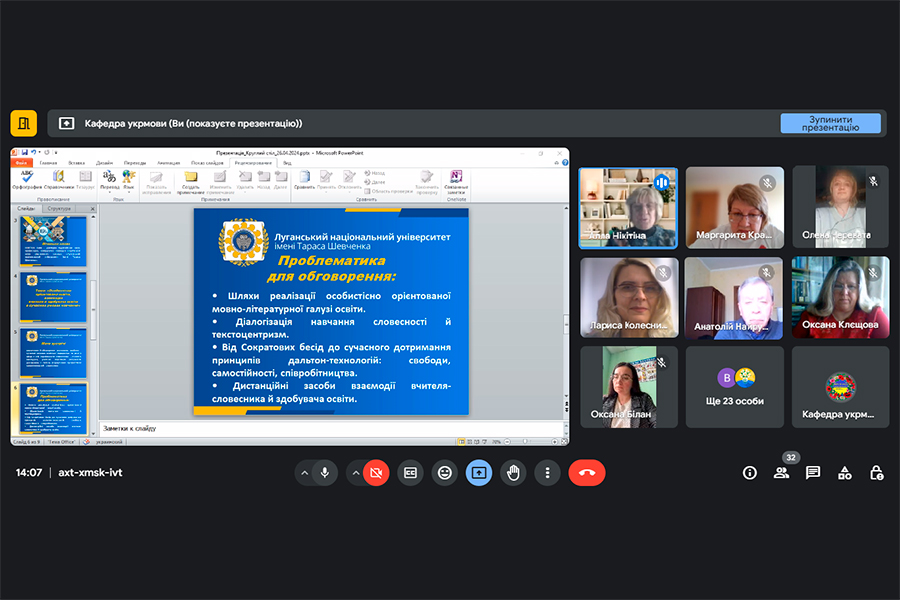The width and height of the screenshot is (900, 600).
Task: Switch to 'Слайды' pane tab
Action: pyautogui.click(x=26, y=208)
